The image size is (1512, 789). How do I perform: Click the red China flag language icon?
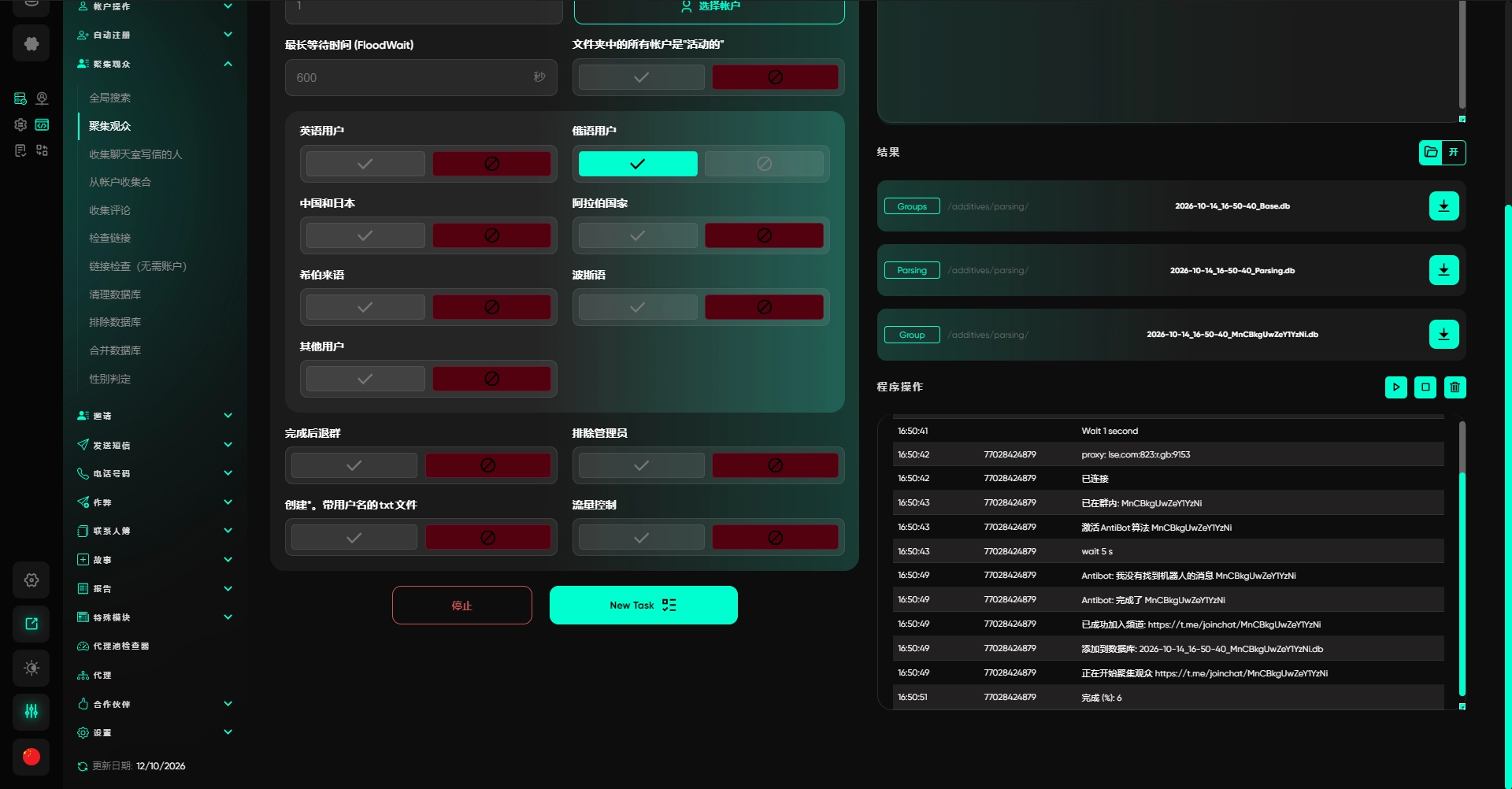coord(31,757)
